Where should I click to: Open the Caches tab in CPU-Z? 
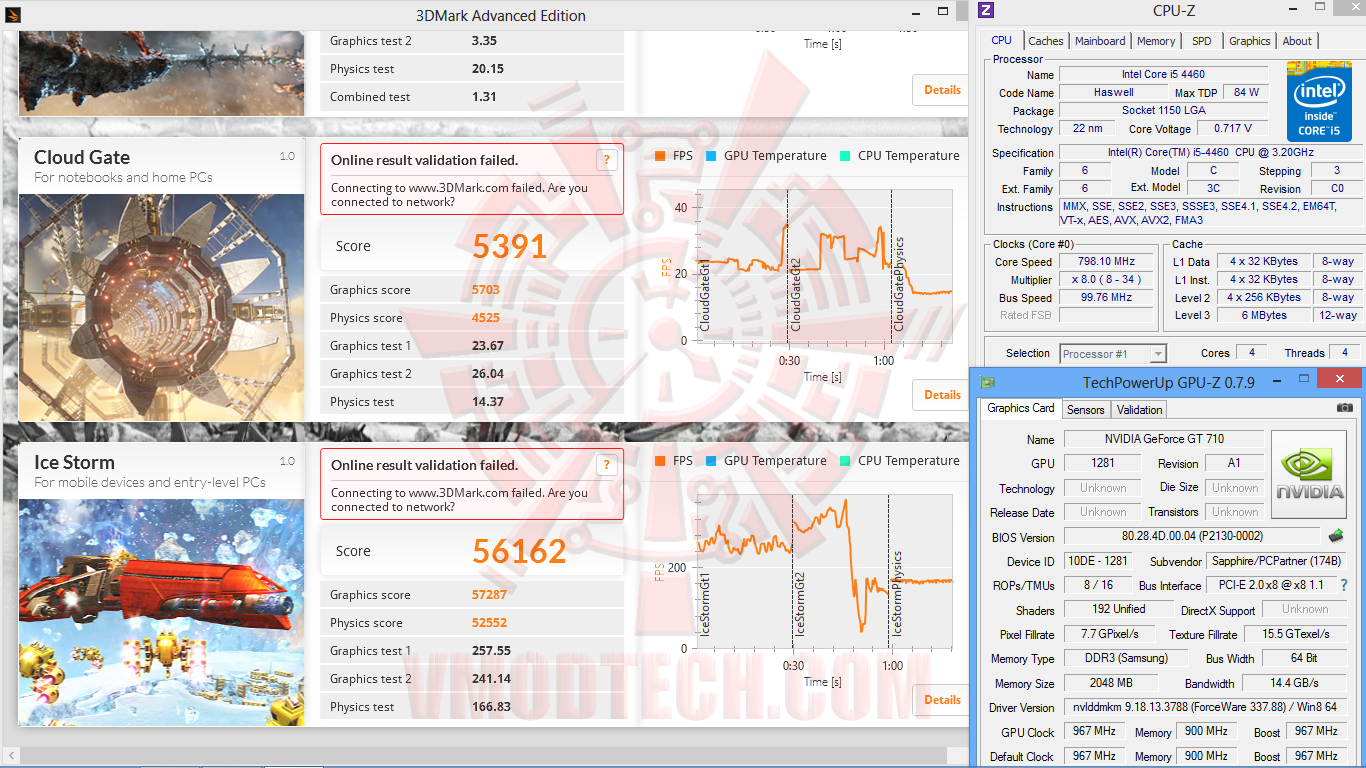tap(1046, 41)
